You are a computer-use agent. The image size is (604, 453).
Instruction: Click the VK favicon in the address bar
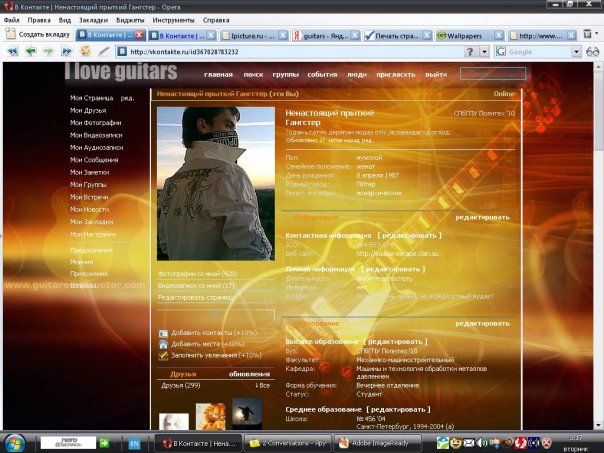pyautogui.click(x=122, y=52)
